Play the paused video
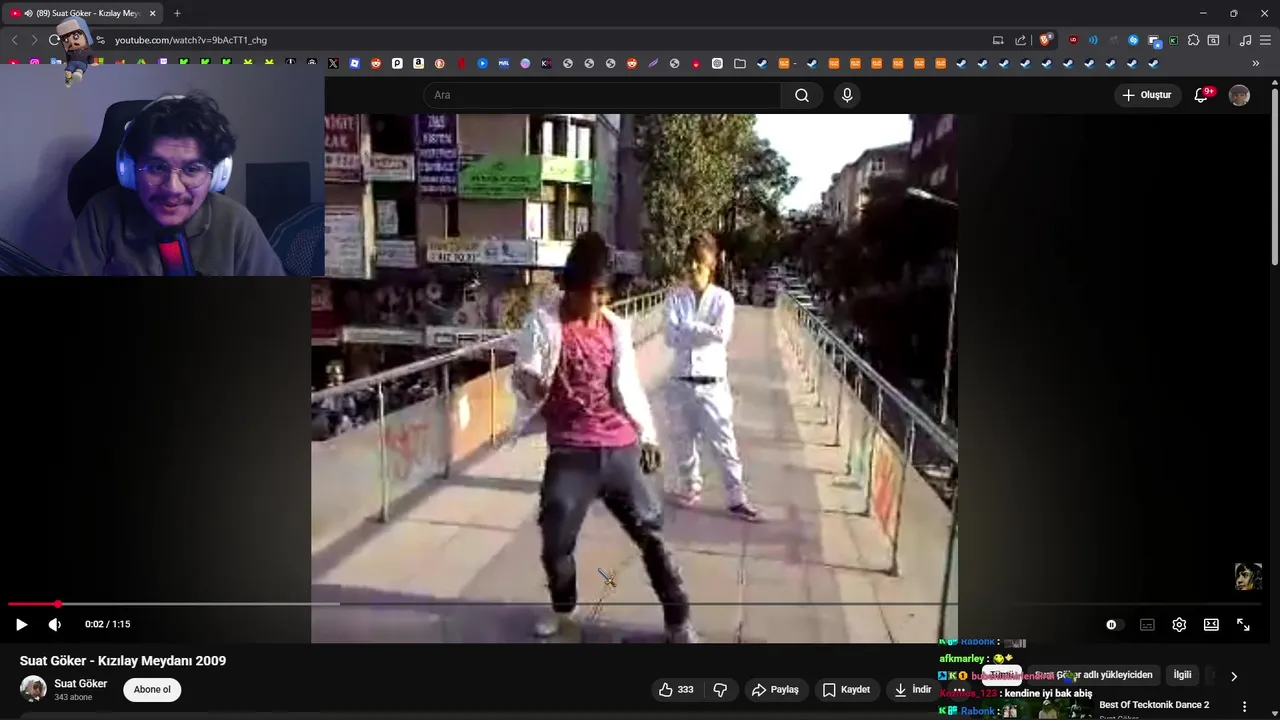This screenshot has width=1280, height=720. (21, 624)
